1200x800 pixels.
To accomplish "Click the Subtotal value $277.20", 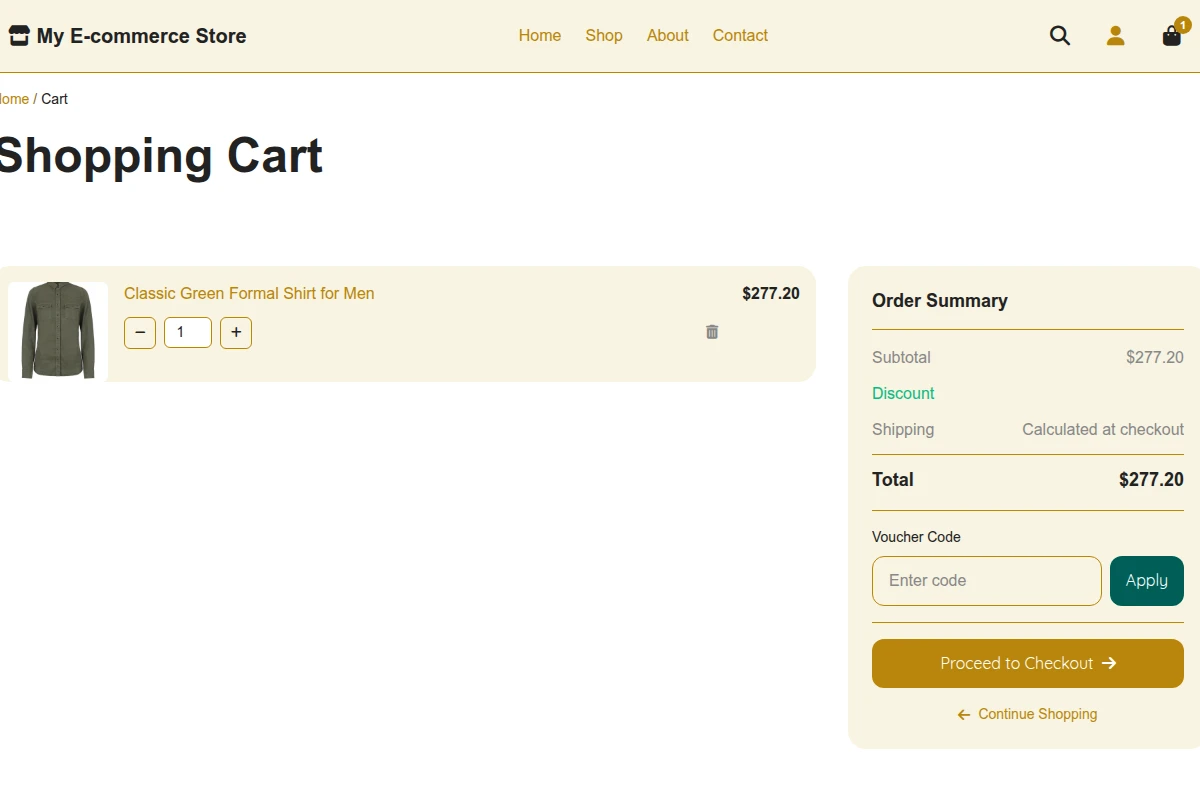I will (1155, 357).
